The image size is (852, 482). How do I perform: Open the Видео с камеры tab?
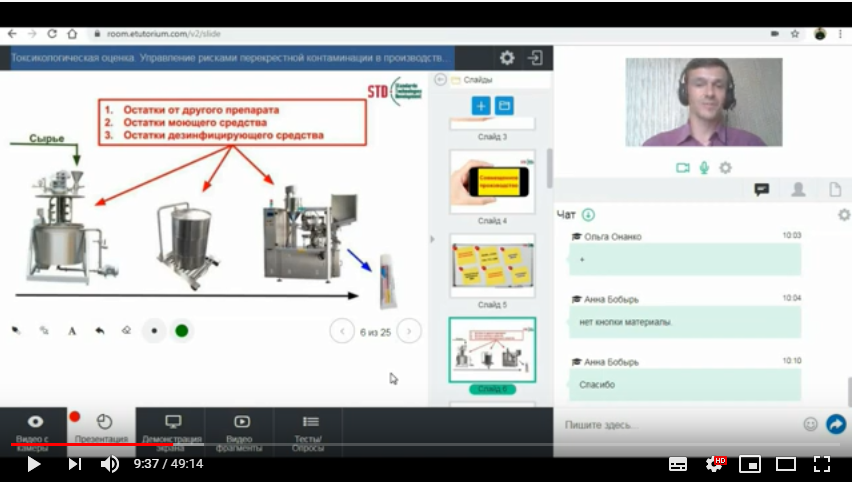(x=33, y=432)
